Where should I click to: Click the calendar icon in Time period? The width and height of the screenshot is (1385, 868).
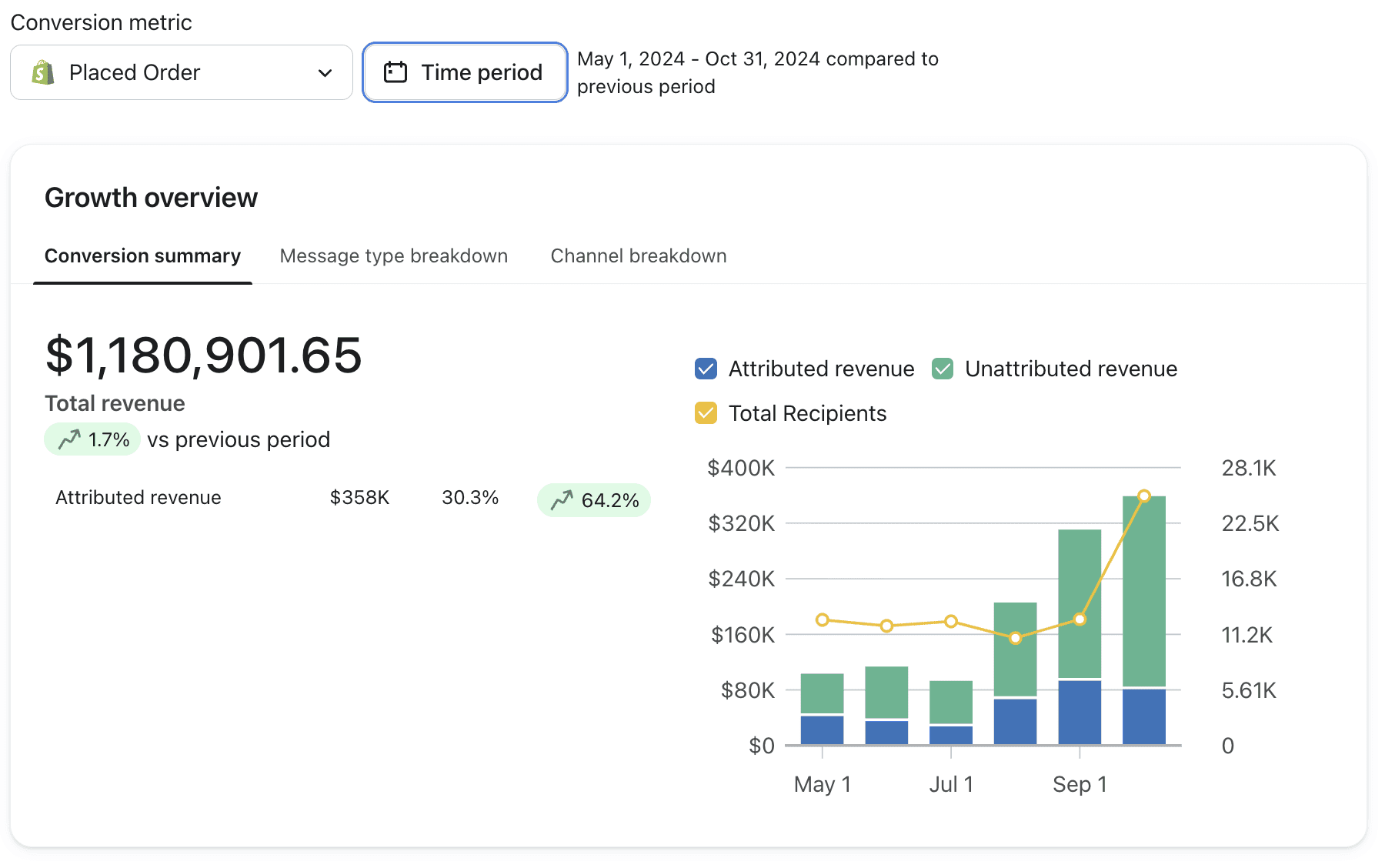pyautogui.click(x=395, y=72)
